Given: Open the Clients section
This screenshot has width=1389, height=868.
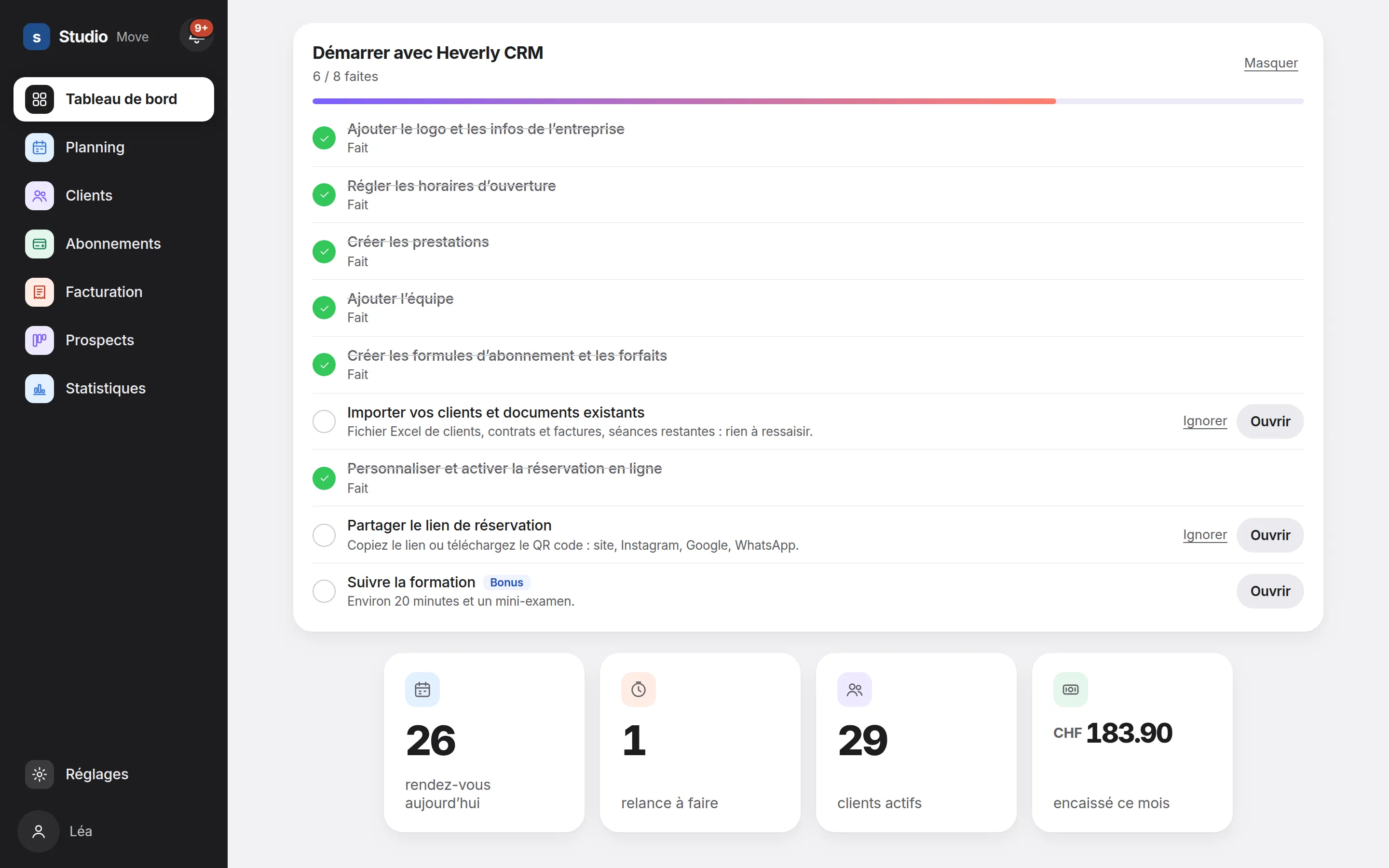Looking at the screenshot, I should [114, 196].
